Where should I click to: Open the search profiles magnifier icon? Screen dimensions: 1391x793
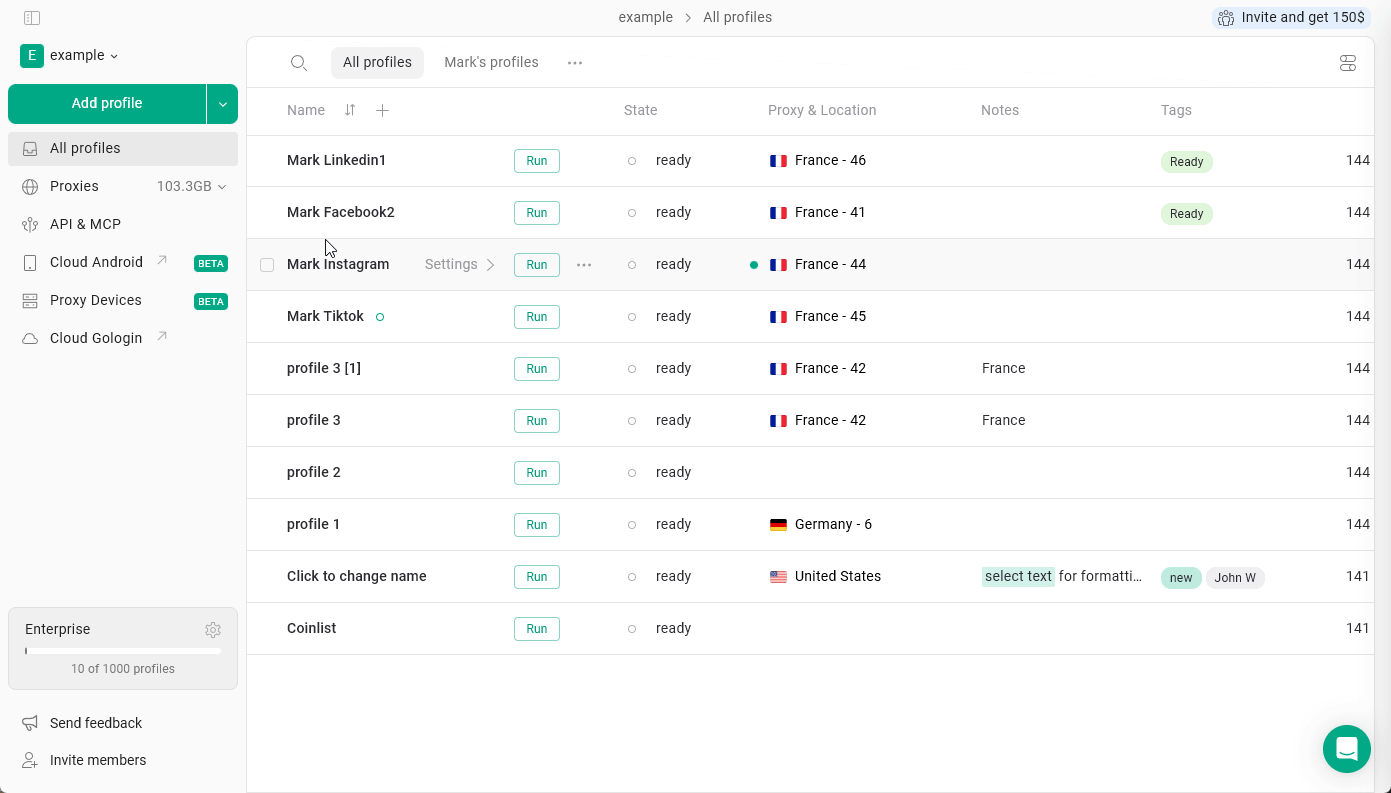tap(298, 62)
